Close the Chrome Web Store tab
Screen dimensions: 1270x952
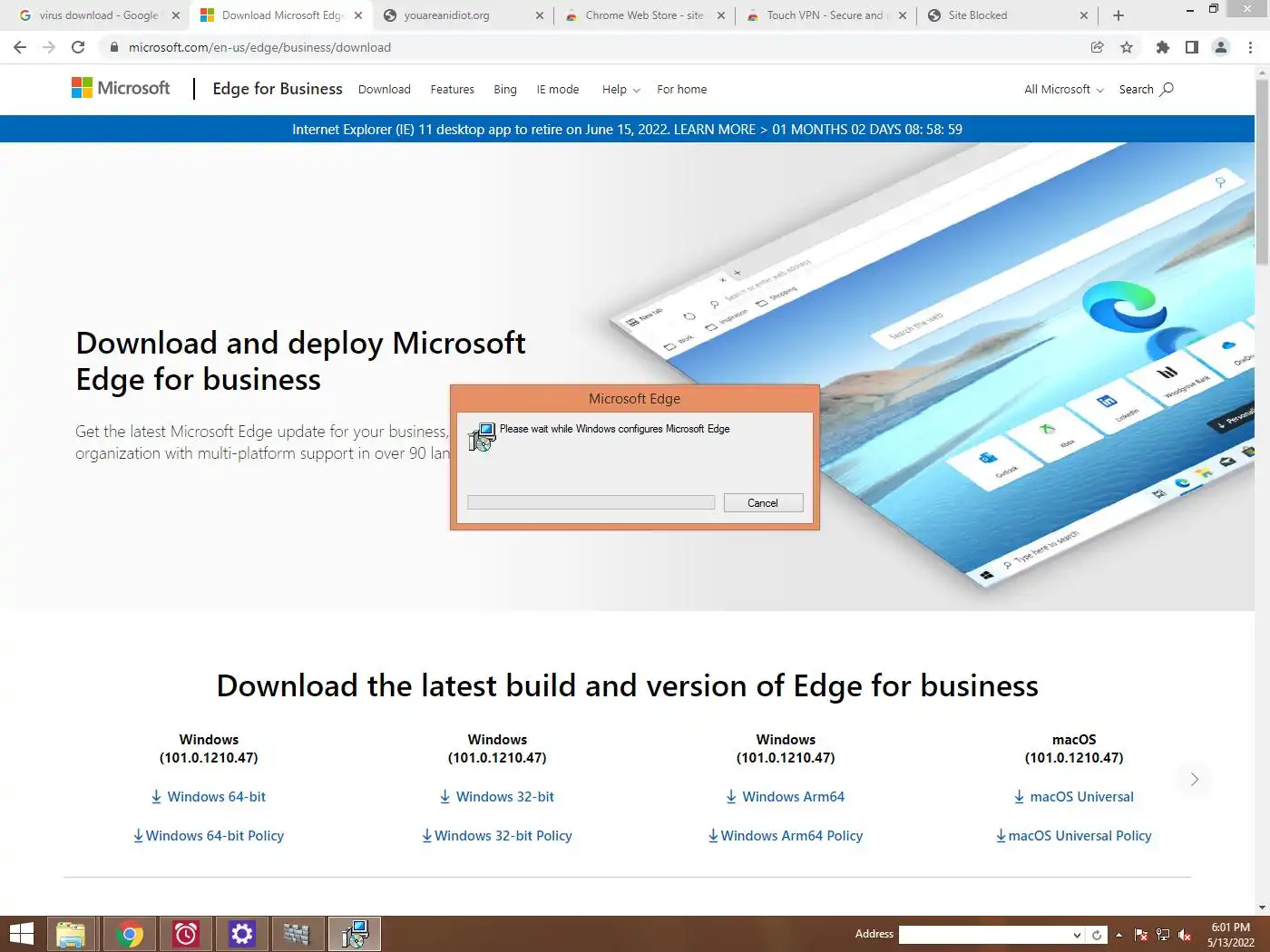tap(721, 15)
